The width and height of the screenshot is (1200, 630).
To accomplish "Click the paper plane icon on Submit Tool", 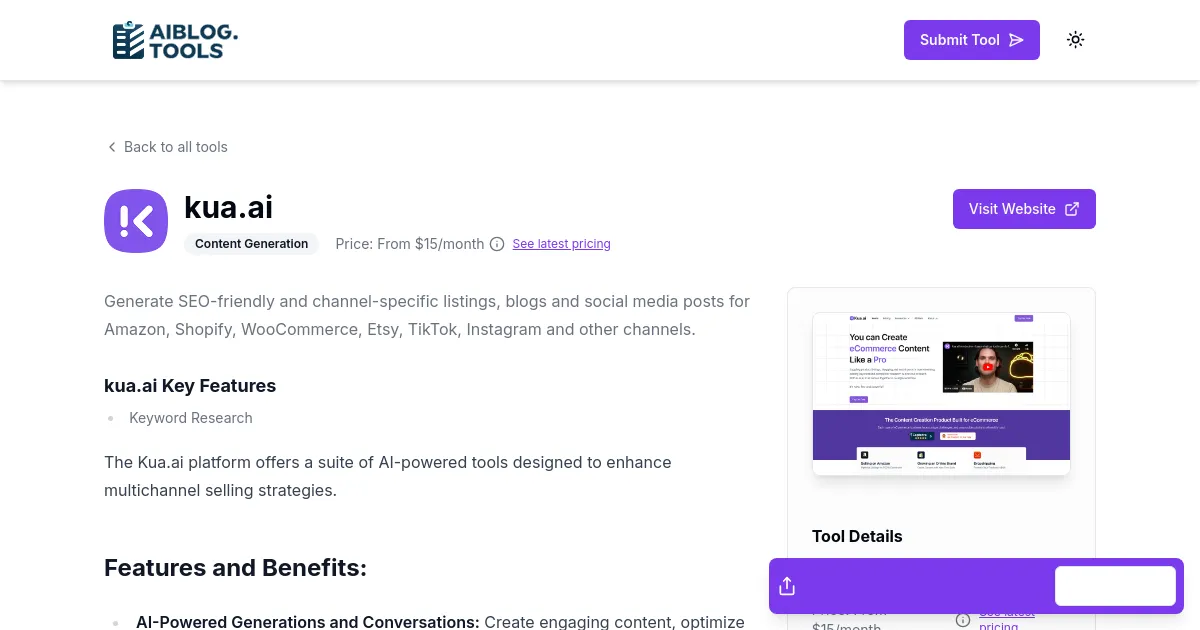I will (1016, 40).
